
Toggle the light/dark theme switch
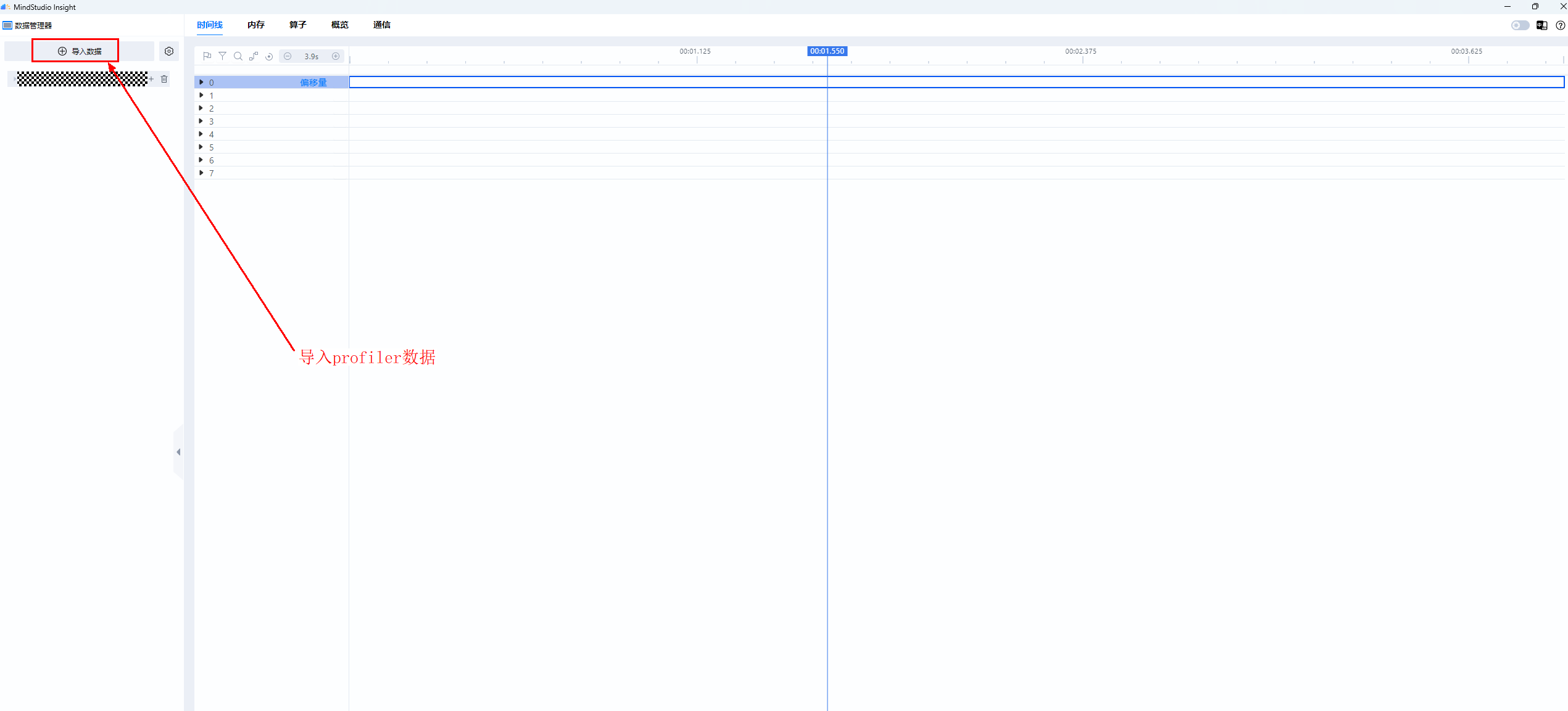click(x=1519, y=25)
